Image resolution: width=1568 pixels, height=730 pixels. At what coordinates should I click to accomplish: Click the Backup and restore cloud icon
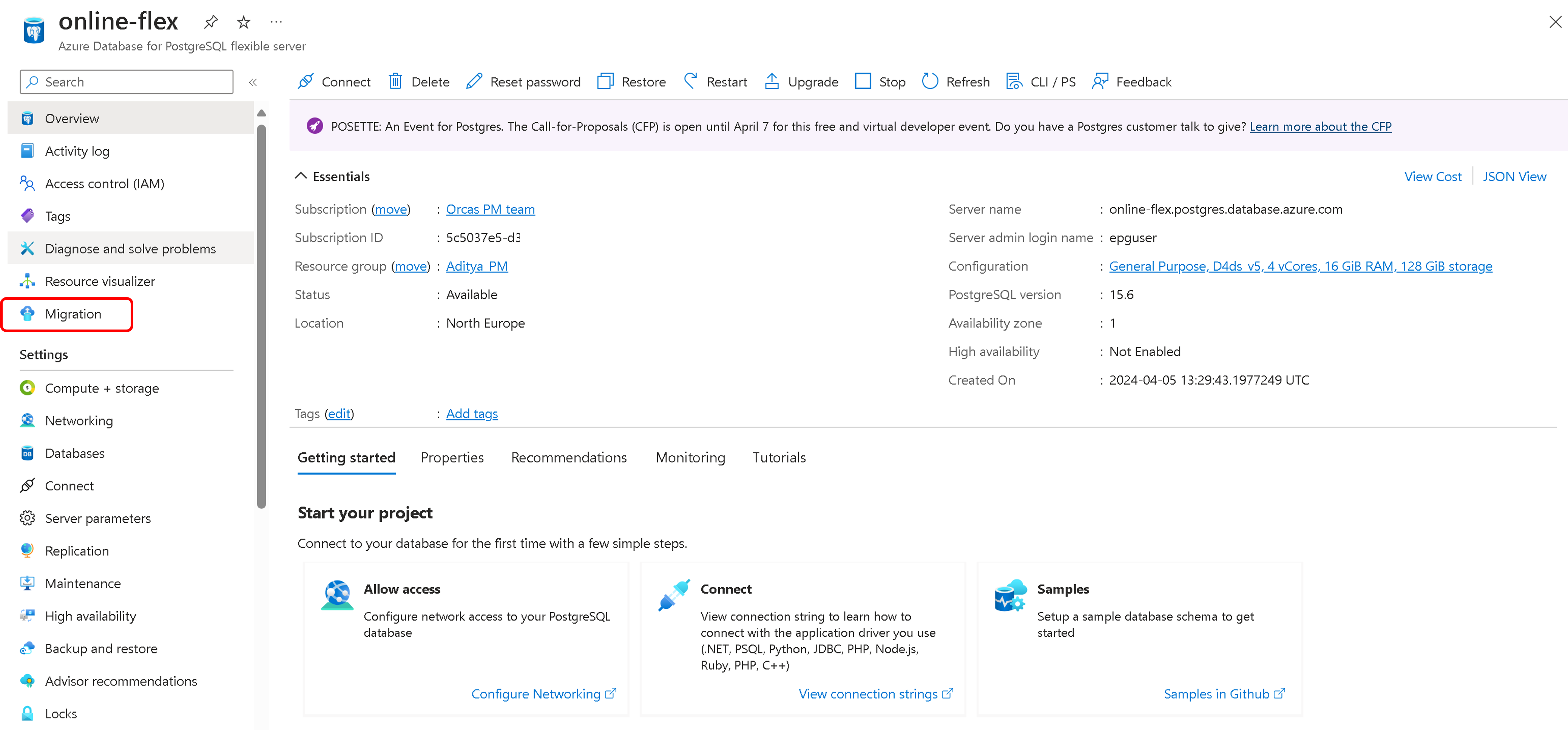[x=28, y=648]
